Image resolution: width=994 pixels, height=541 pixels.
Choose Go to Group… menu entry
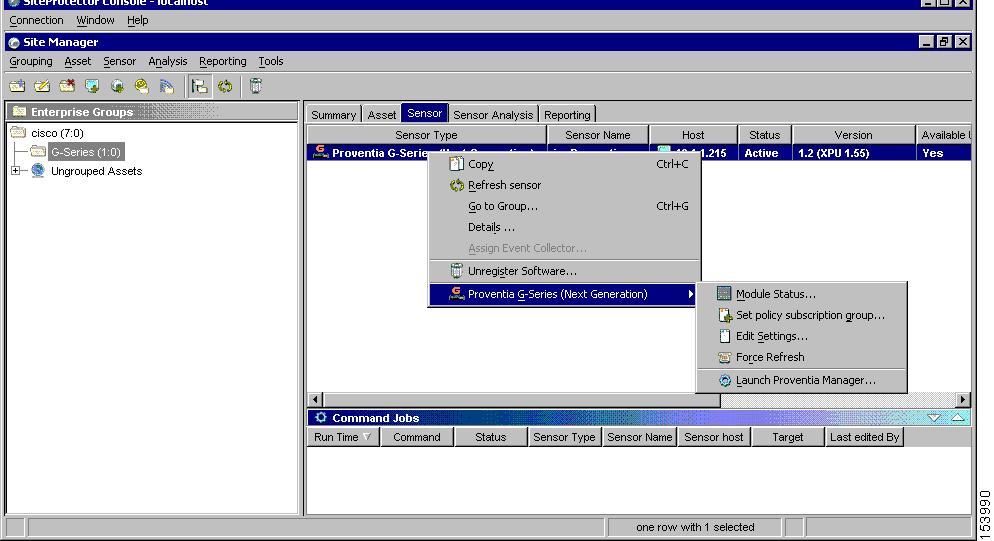(564, 206)
